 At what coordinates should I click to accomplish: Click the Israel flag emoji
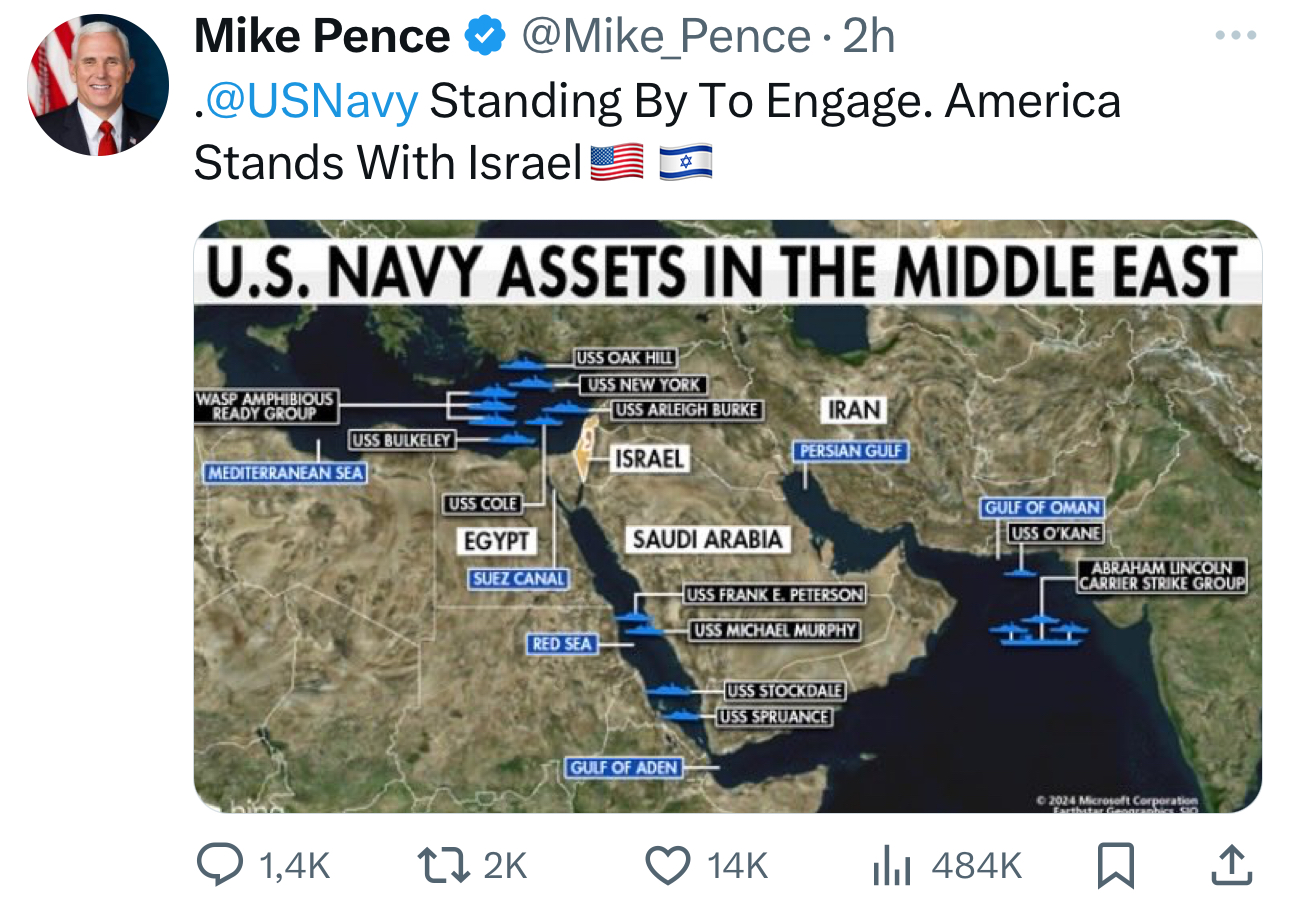click(686, 161)
